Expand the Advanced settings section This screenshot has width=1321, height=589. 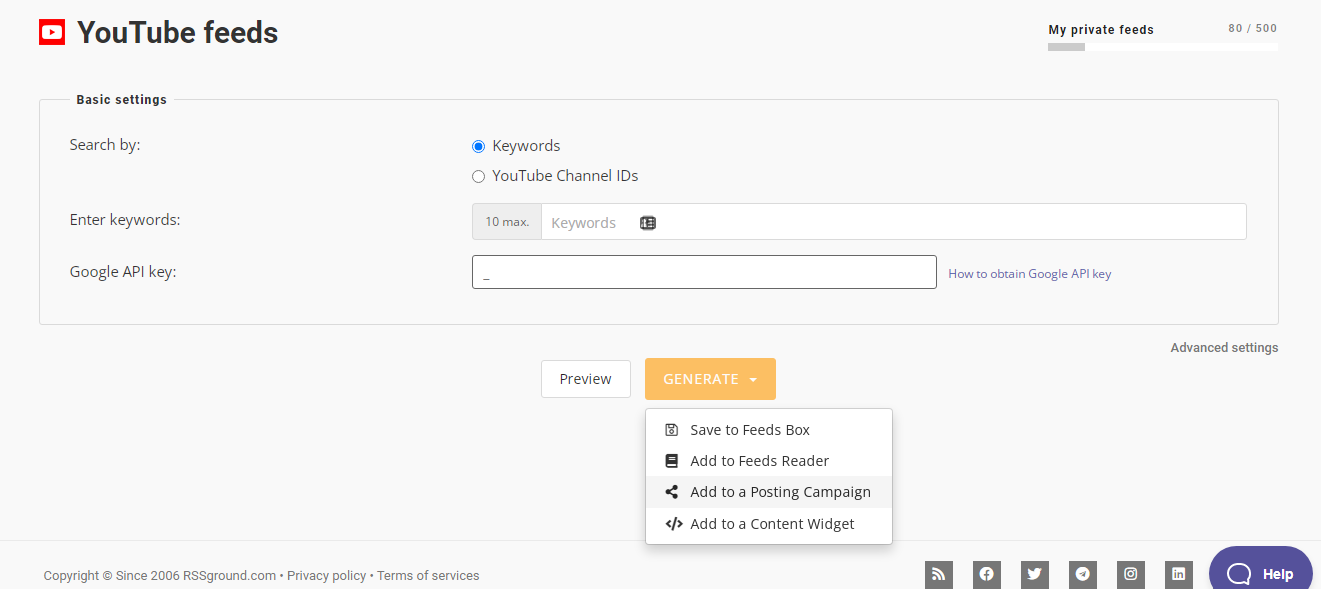(x=1224, y=348)
